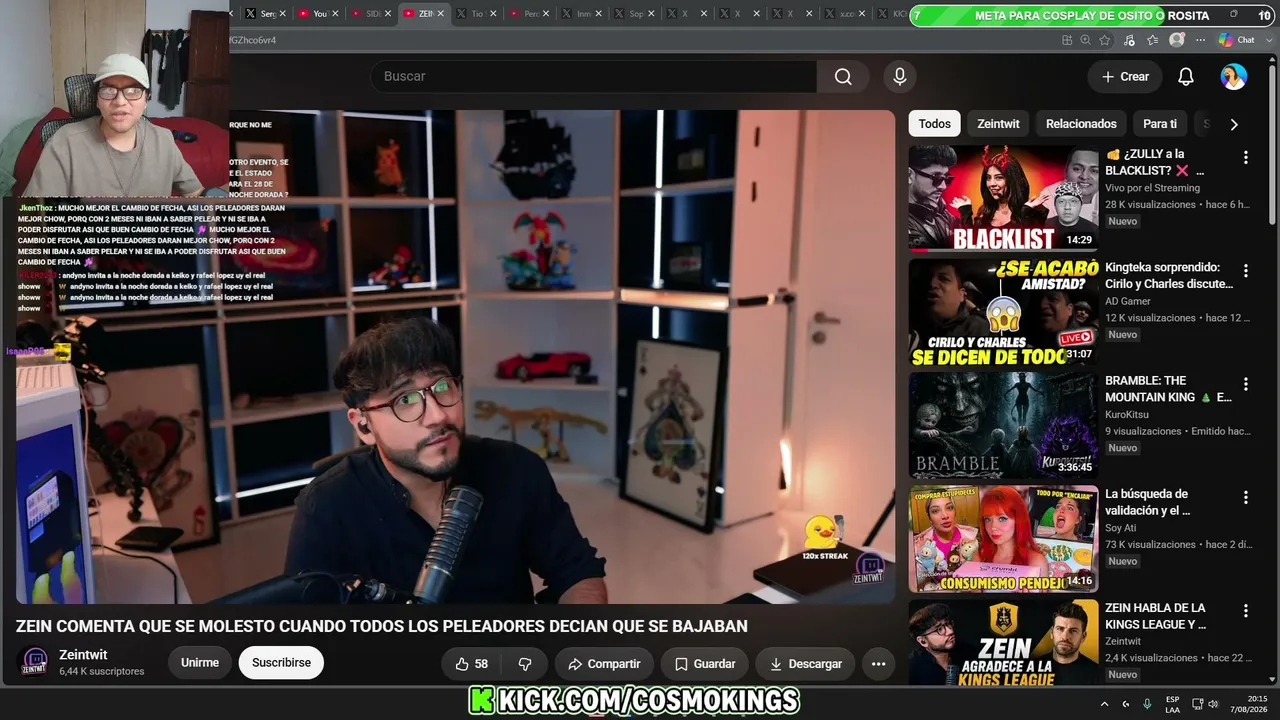Show hidden system tray icons

(x=1104, y=704)
